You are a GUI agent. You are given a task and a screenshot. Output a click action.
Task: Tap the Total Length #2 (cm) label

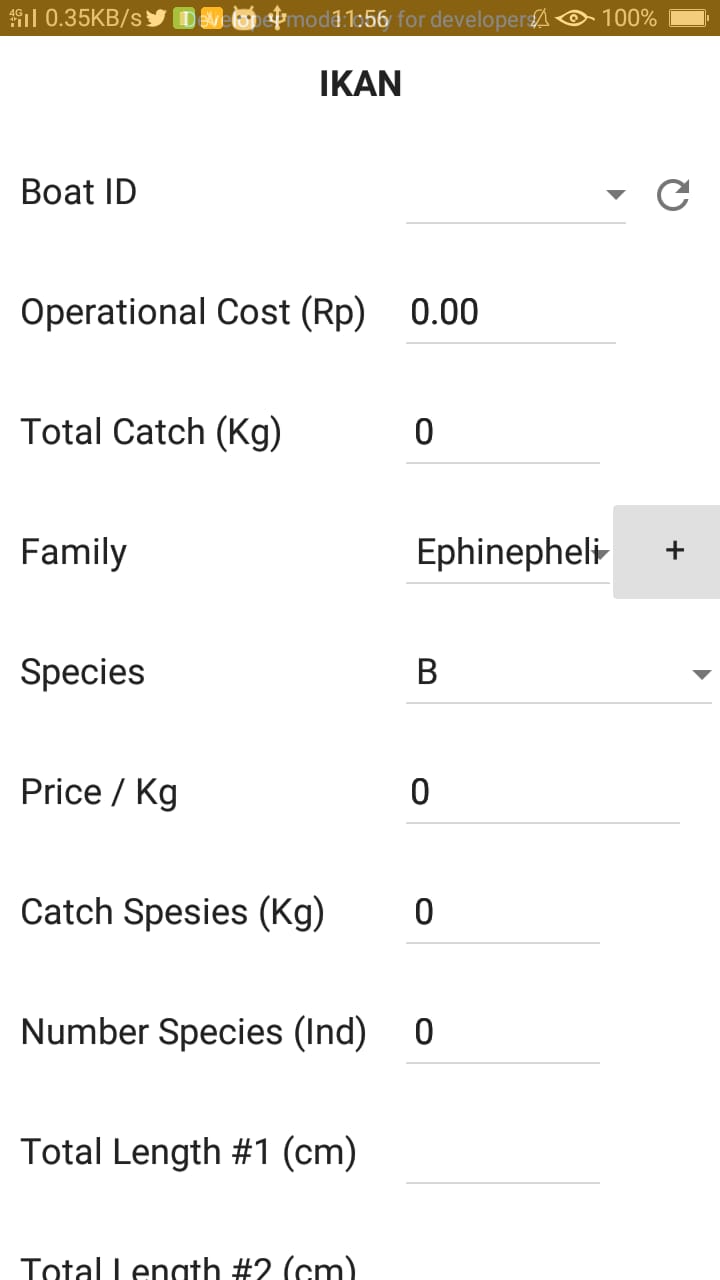(x=189, y=1267)
